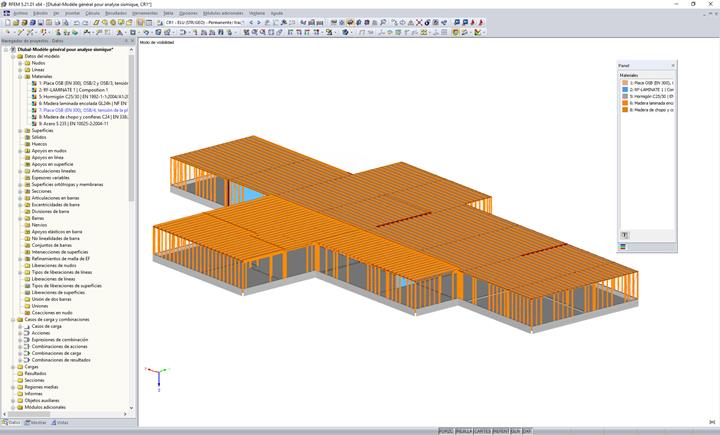Image resolution: width=720 pixels, height=435 pixels.
Task: Toggle the Table display toolbar button
Action: 148,23
